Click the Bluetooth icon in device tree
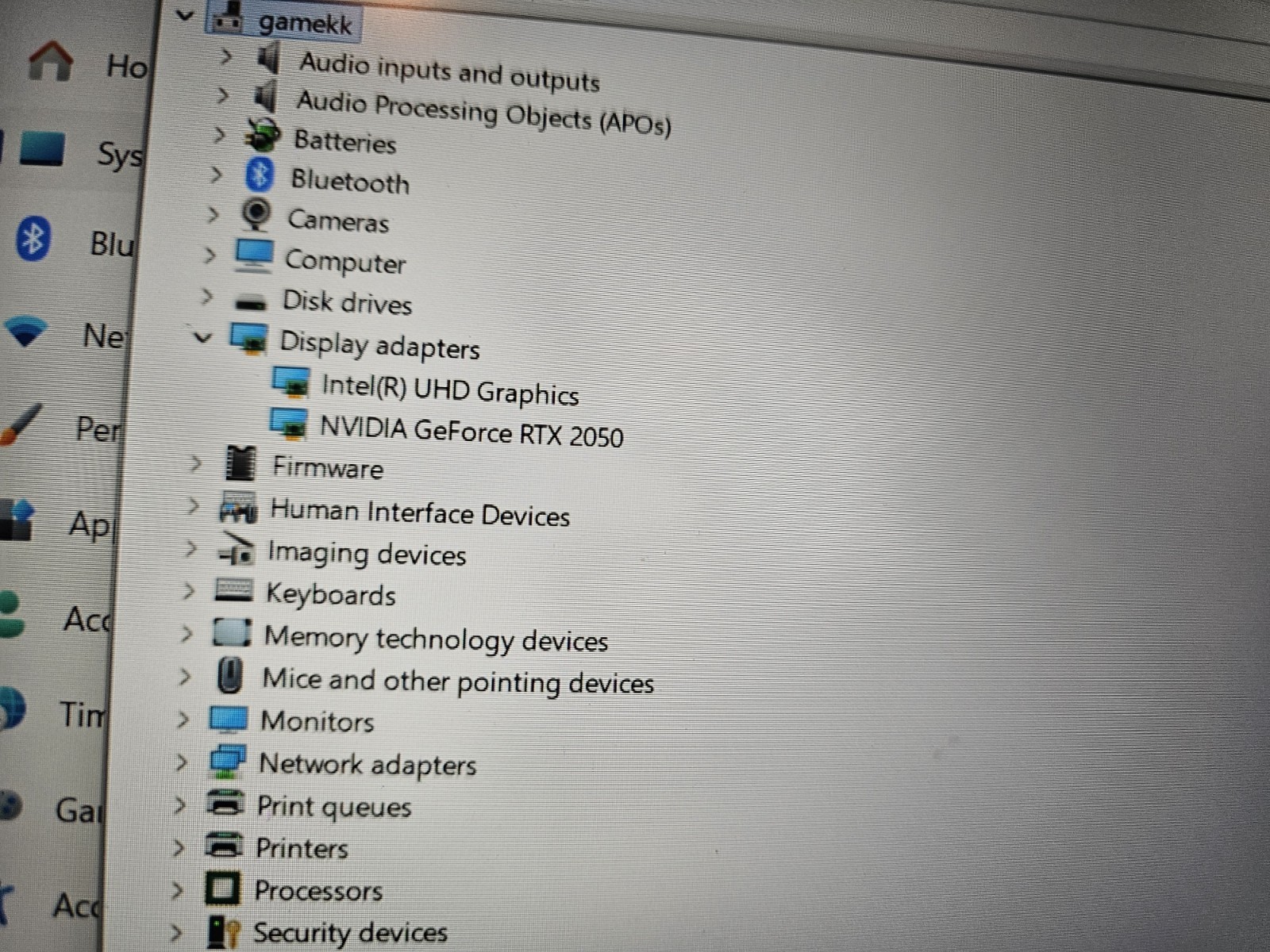Viewport: 1270px width, 952px height. (259, 175)
